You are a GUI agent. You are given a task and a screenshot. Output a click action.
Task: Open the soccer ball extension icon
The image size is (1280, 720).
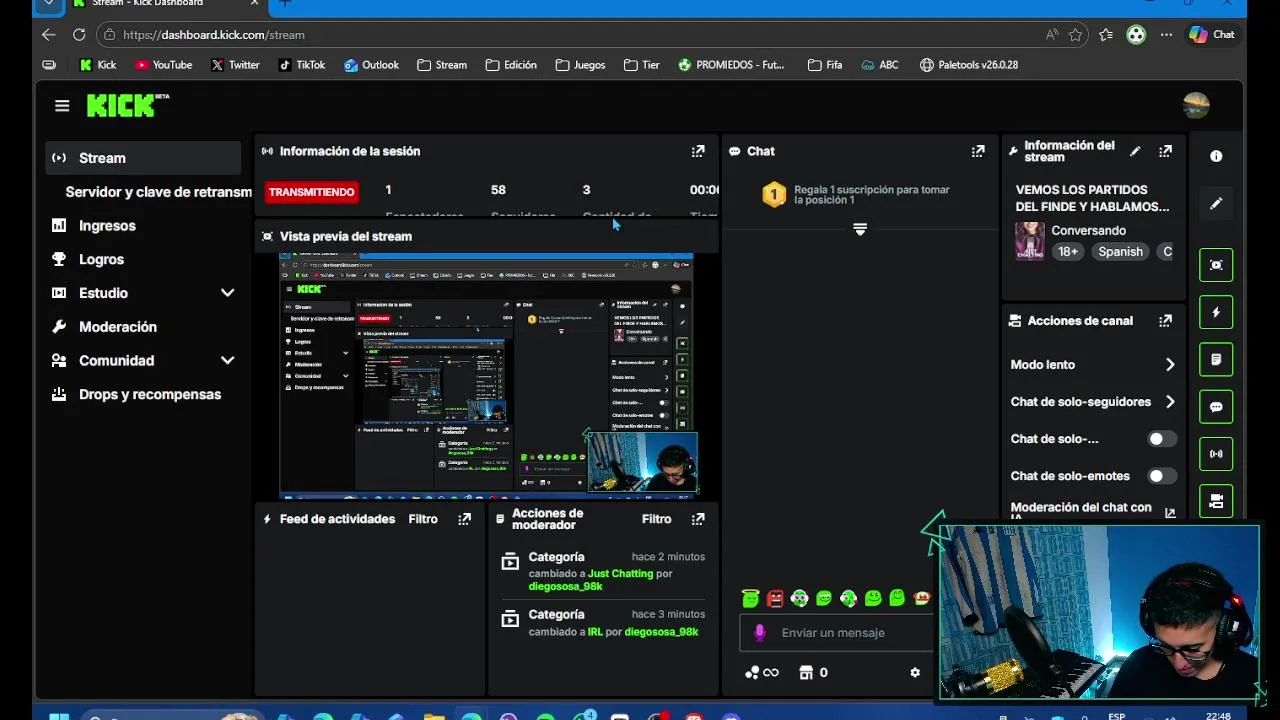coord(1136,35)
